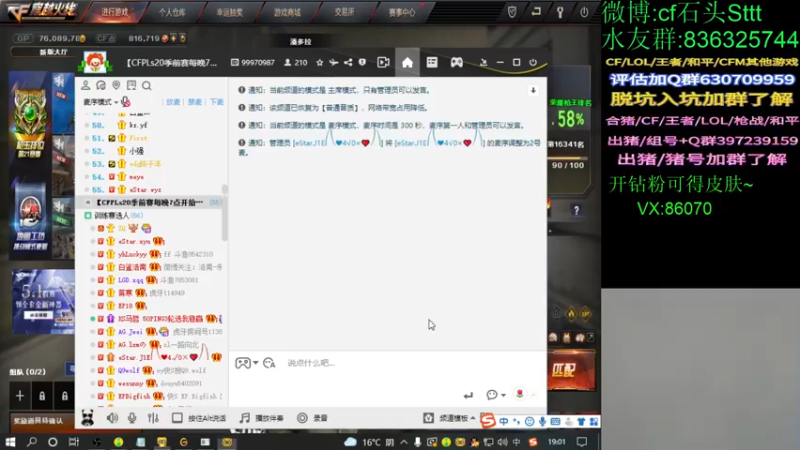Open the 游戏商城 tab in CrossFire
The height and width of the screenshot is (450, 800).
pyautogui.click(x=287, y=12)
